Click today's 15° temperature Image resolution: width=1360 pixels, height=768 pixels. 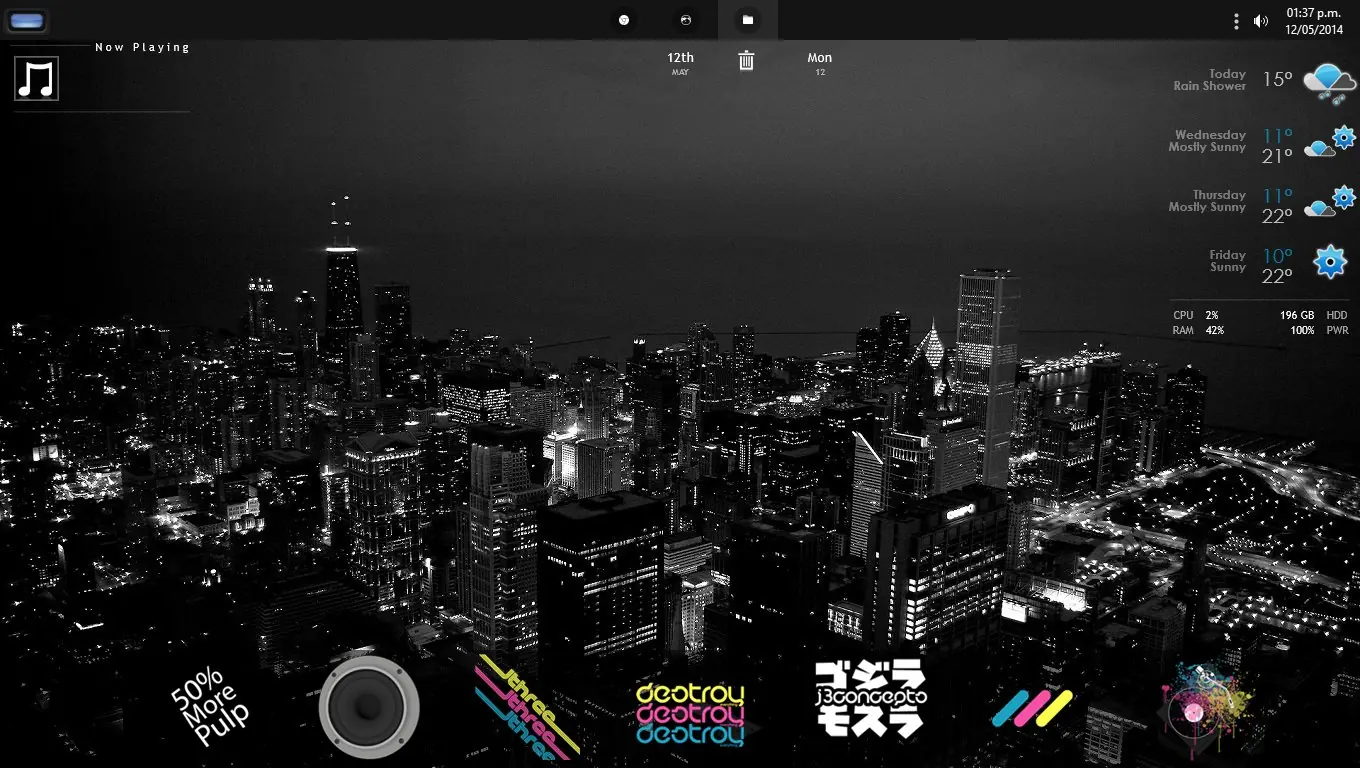[x=1277, y=79]
